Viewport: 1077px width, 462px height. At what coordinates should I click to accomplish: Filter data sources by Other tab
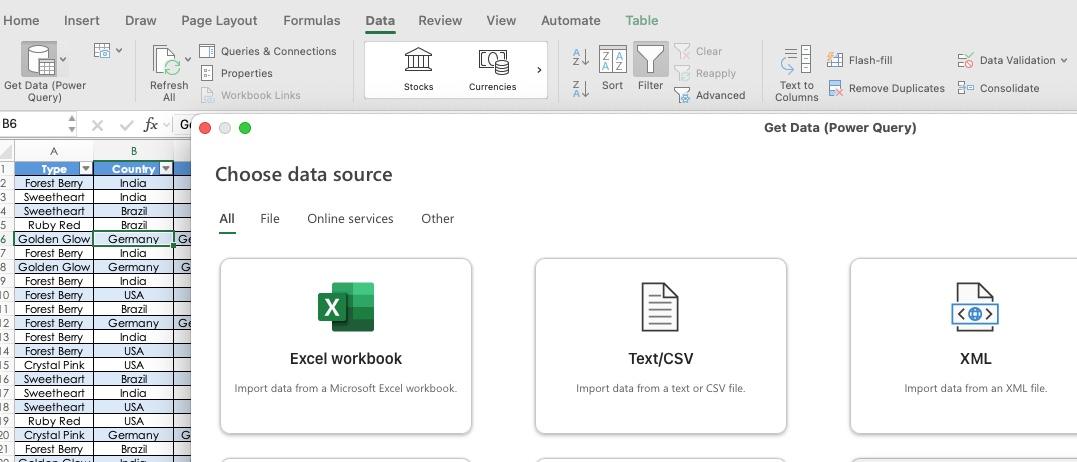pyautogui.click(x=438, y=219)
